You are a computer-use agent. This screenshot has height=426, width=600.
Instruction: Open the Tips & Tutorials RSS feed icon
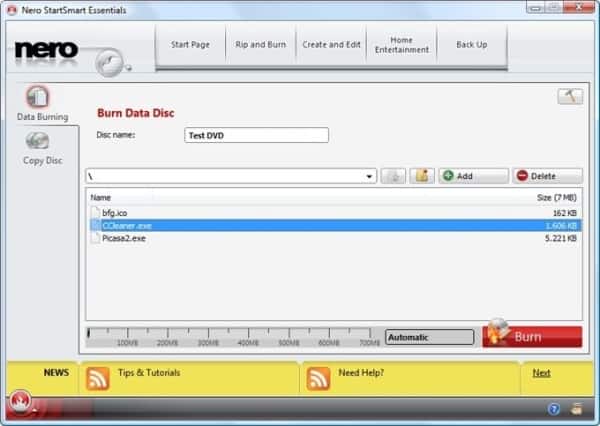coord(98,378)
